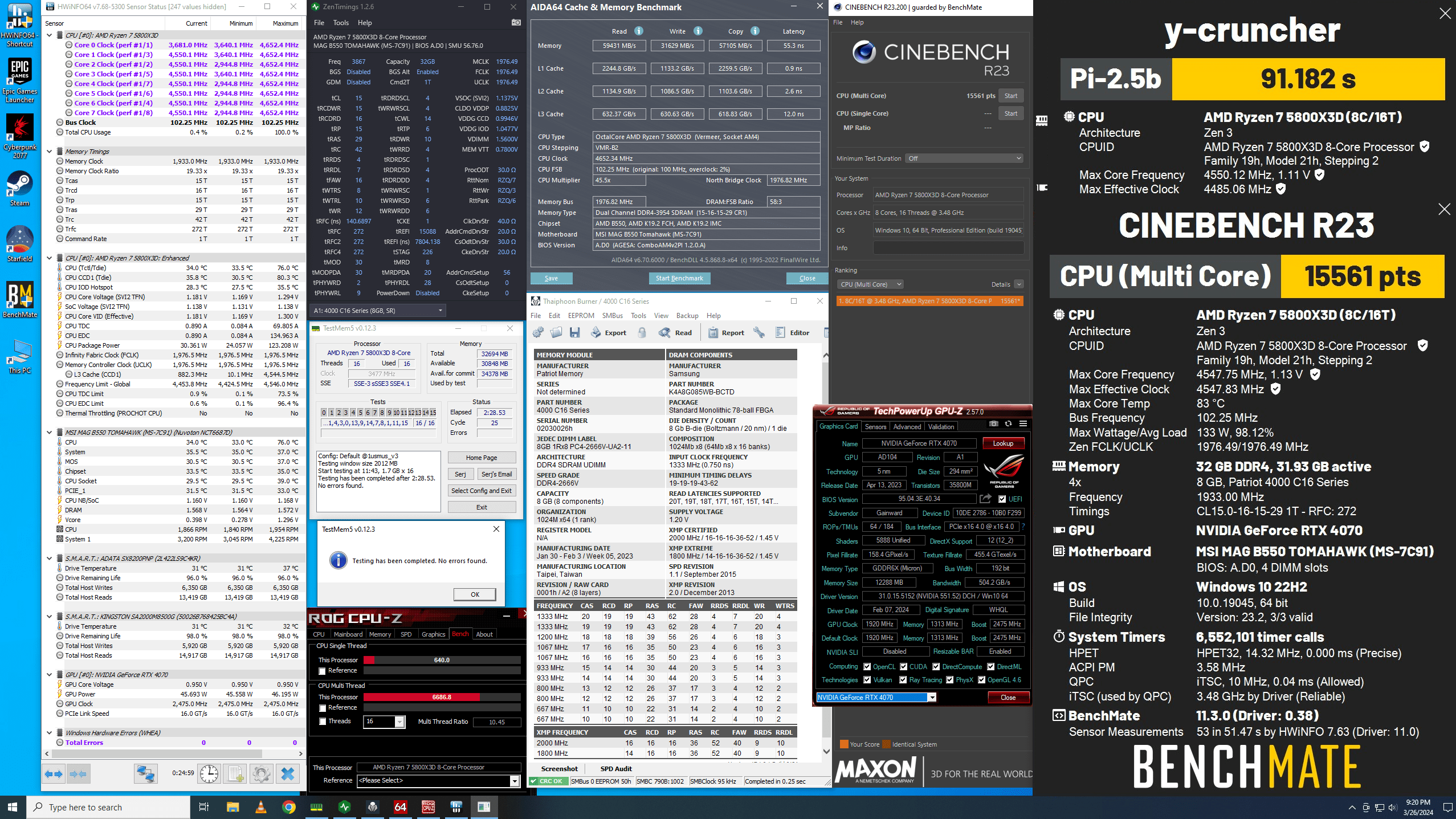This screenshot has height=819, width=1456.
Task: Open HWiNFO remote network monitors icon
Action: tap(145, 774)
